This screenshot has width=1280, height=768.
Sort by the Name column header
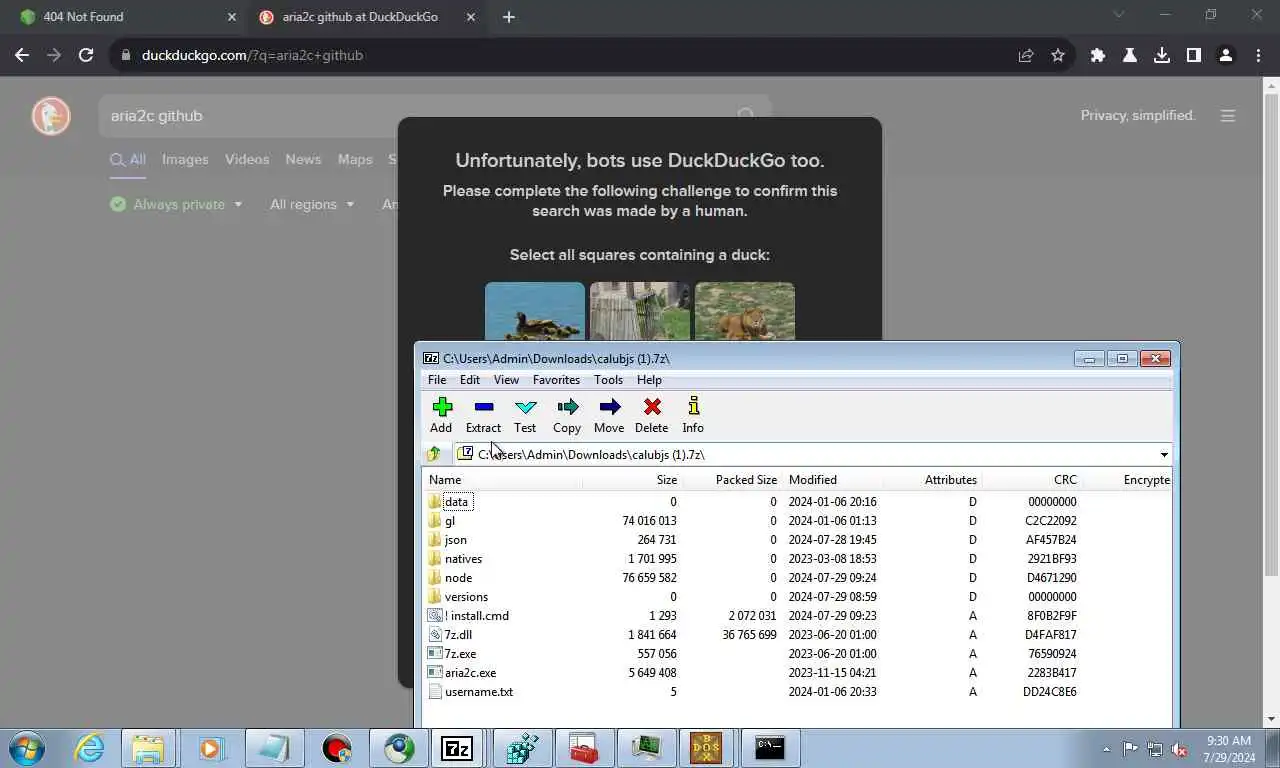coord(503,480)
